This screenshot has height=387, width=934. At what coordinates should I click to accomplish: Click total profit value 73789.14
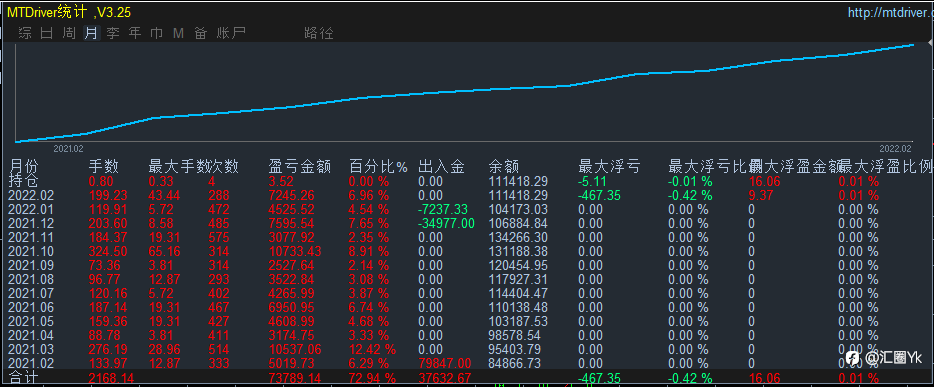pyautogui.click(x=295, y=377)
